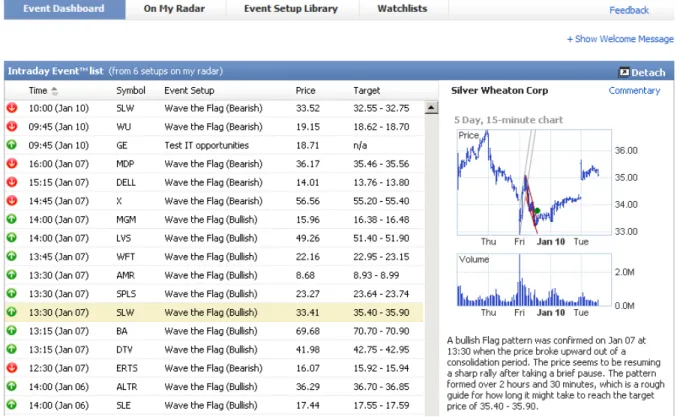677x417 pixels.
Task: Click the Price column header
Action: point(305,91)
